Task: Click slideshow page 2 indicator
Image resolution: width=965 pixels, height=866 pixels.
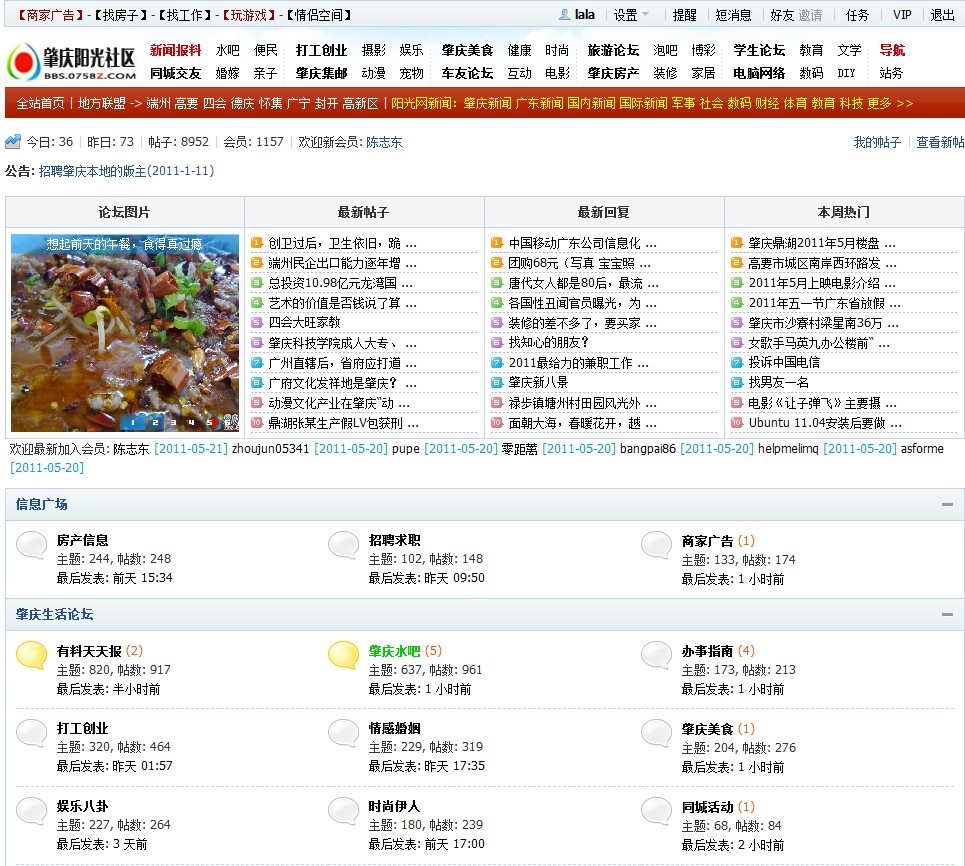Action: pos(155,422)
